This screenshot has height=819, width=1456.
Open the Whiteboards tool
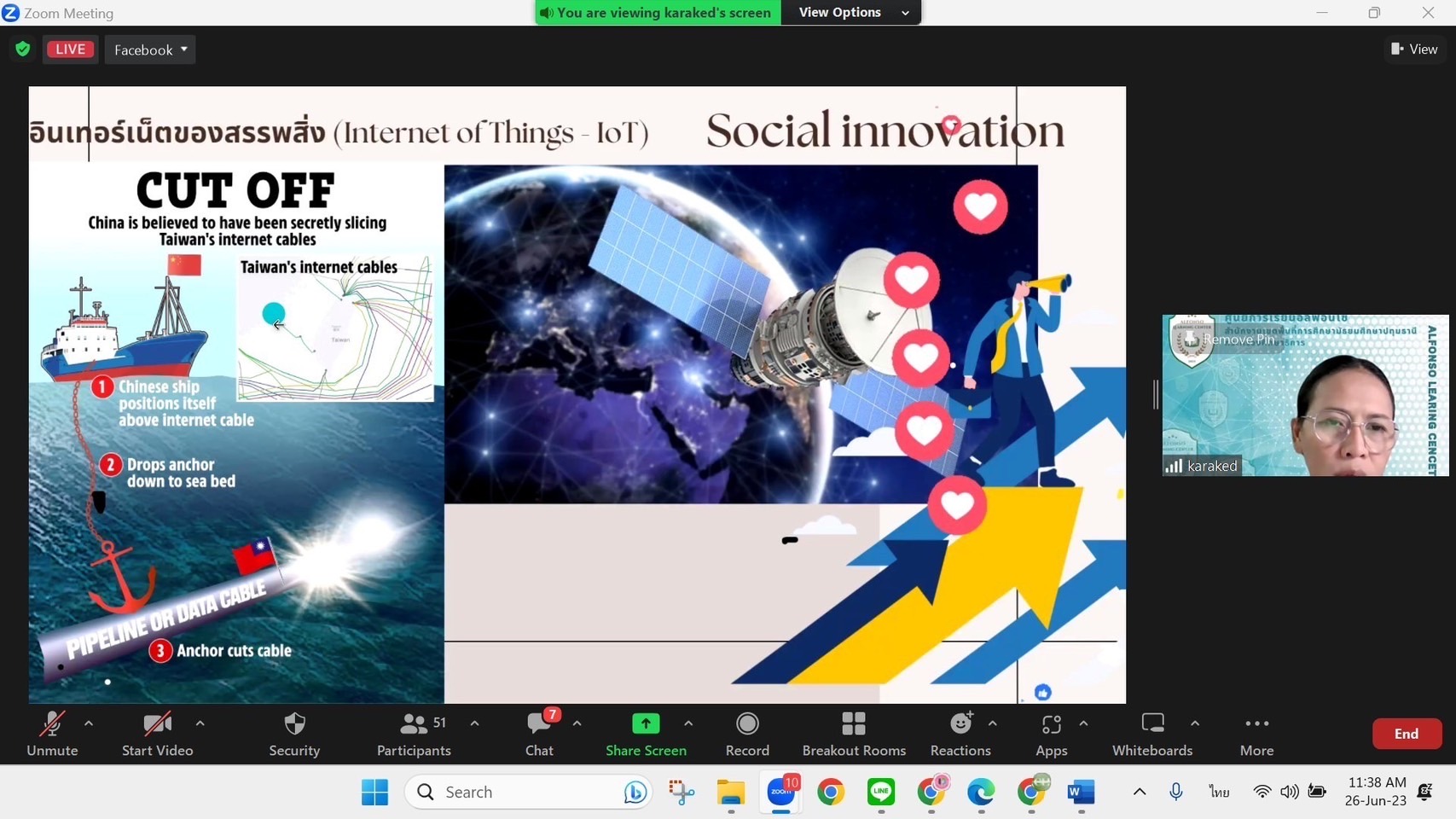(1152, 734)
